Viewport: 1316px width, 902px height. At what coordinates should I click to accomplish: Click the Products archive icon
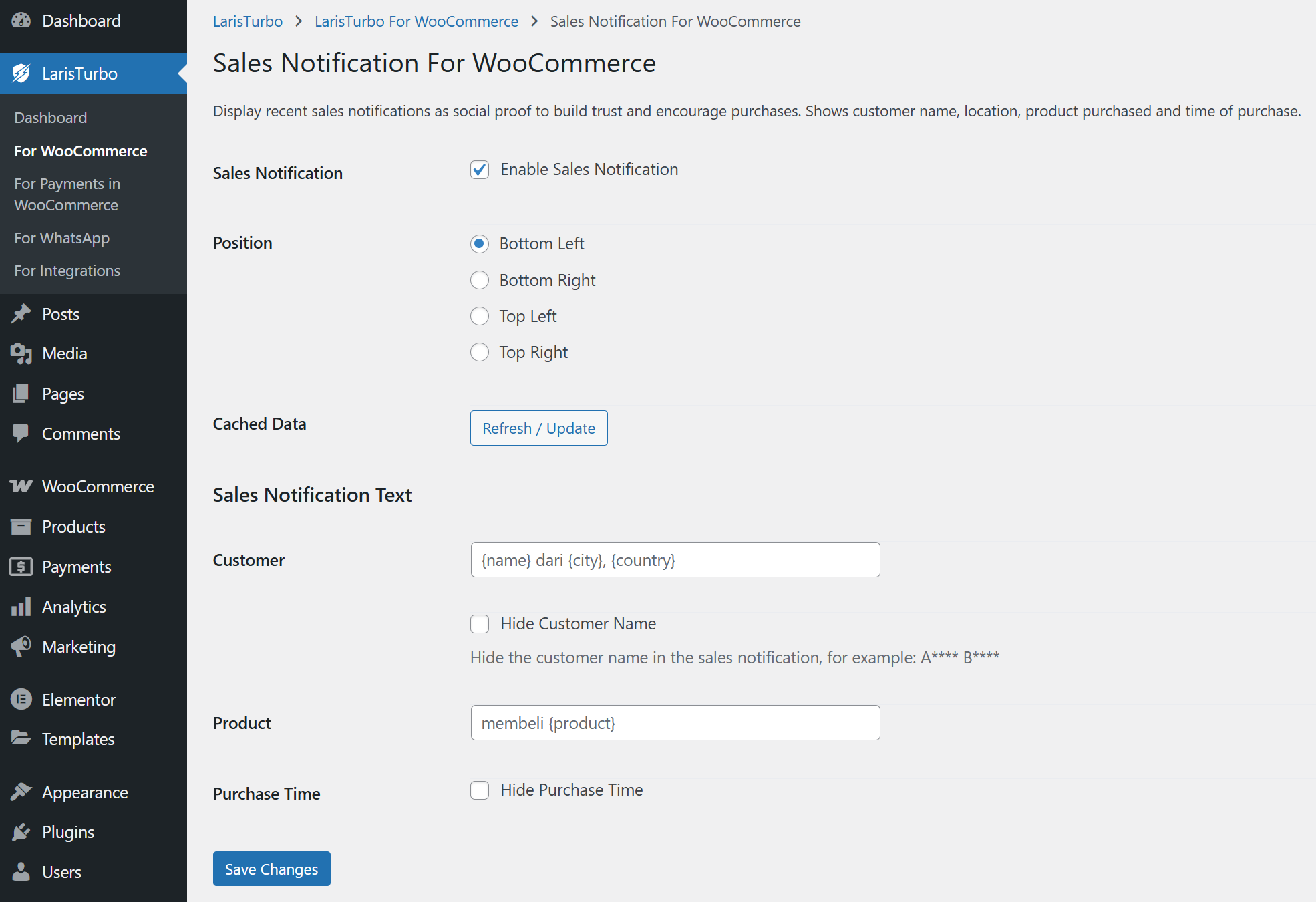[x=21, y=527]
